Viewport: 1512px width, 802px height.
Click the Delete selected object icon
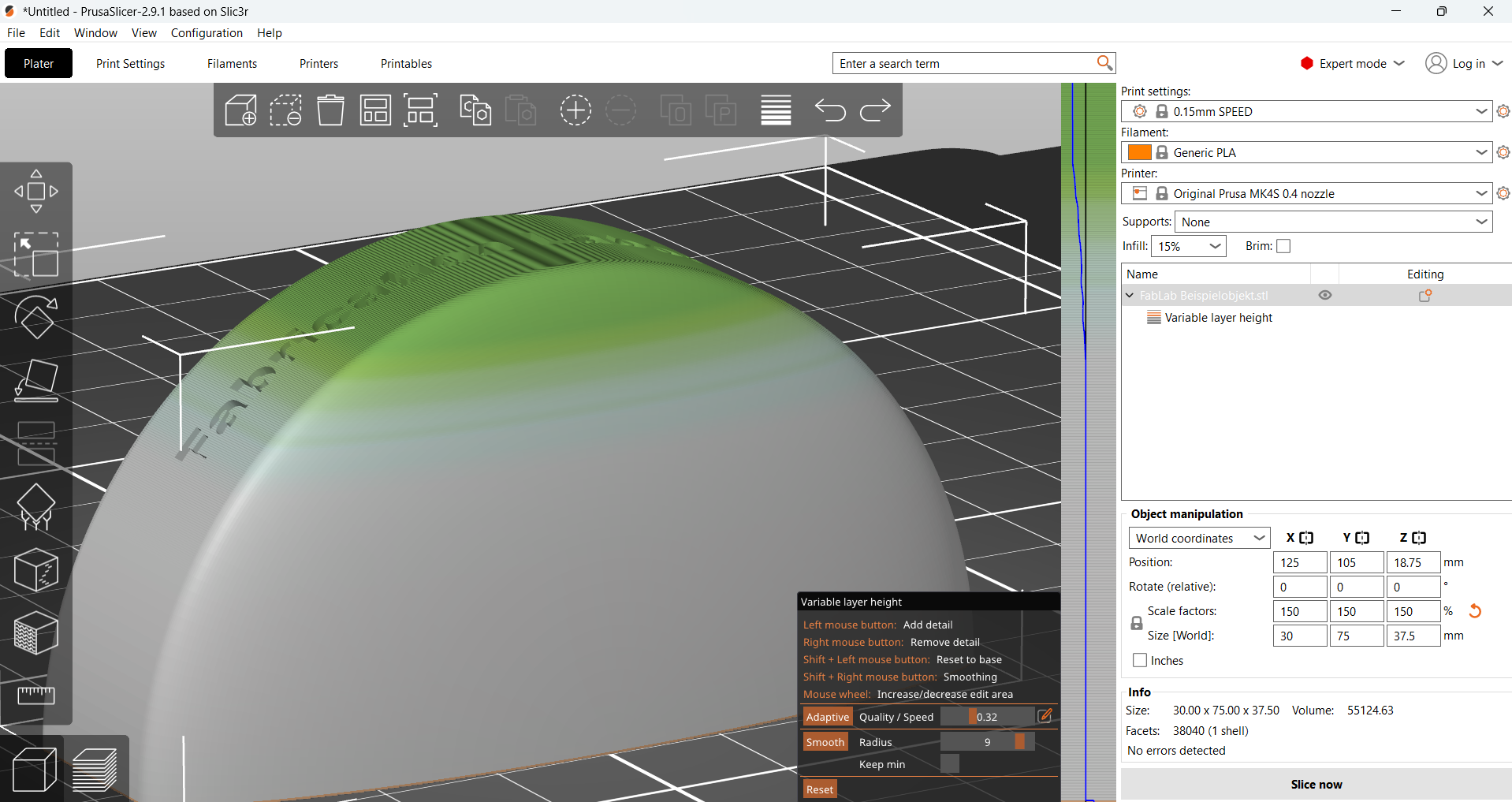pos(285,110)
